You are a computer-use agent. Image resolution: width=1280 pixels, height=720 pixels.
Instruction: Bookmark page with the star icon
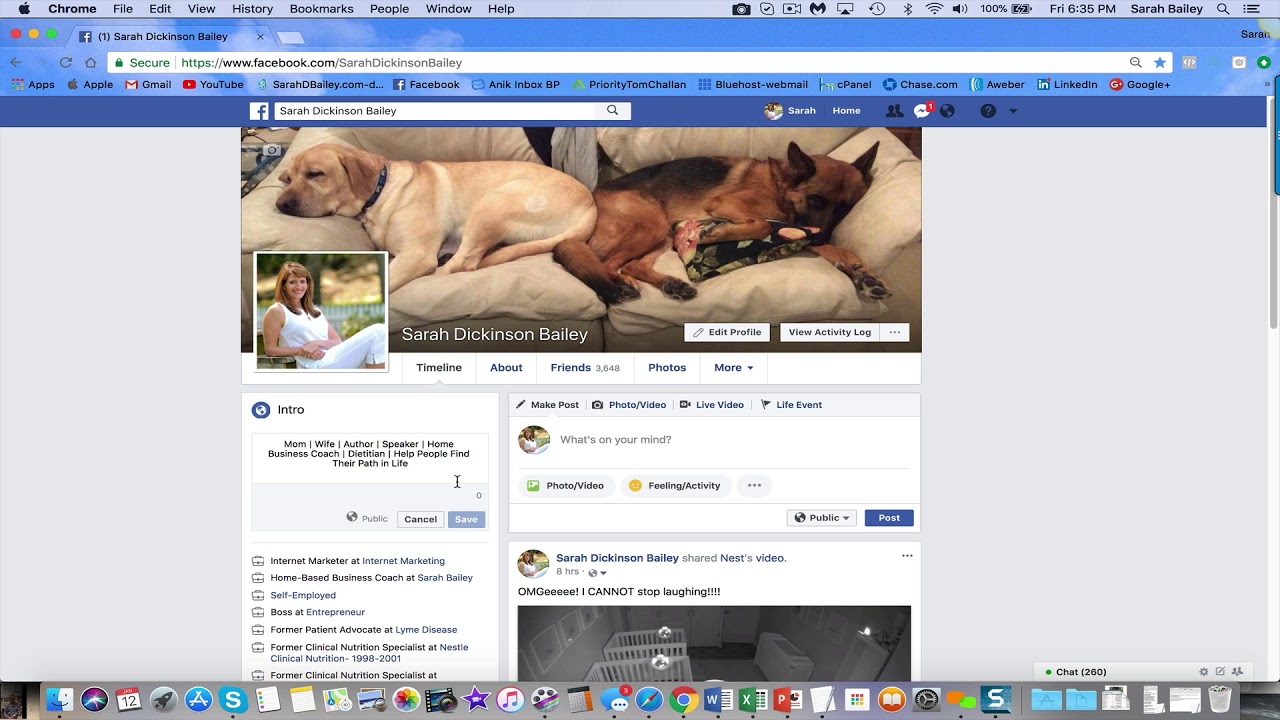(x=1160, y=62)
